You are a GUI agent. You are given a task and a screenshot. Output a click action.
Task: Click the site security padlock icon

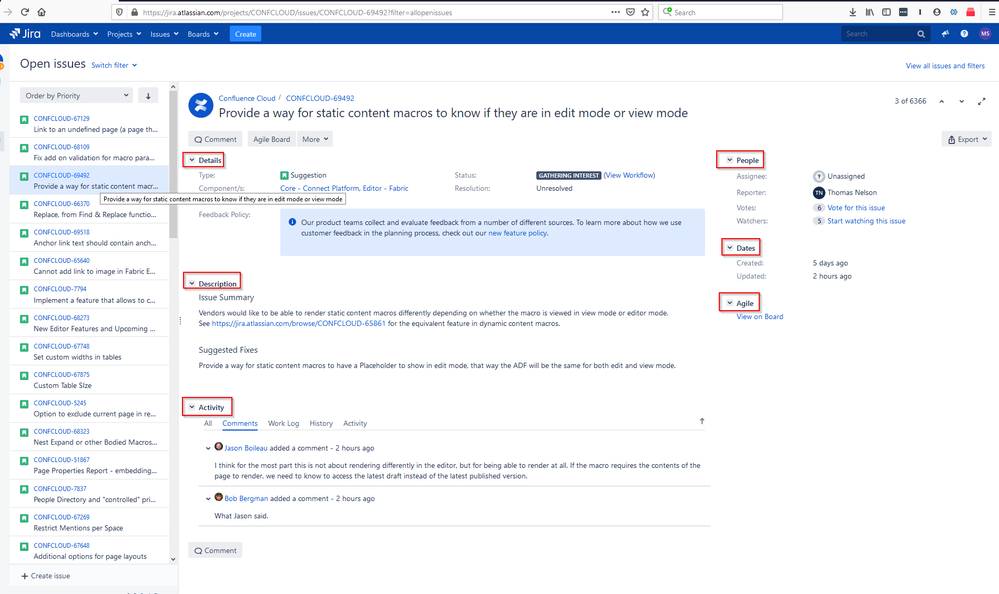(134, 12)
